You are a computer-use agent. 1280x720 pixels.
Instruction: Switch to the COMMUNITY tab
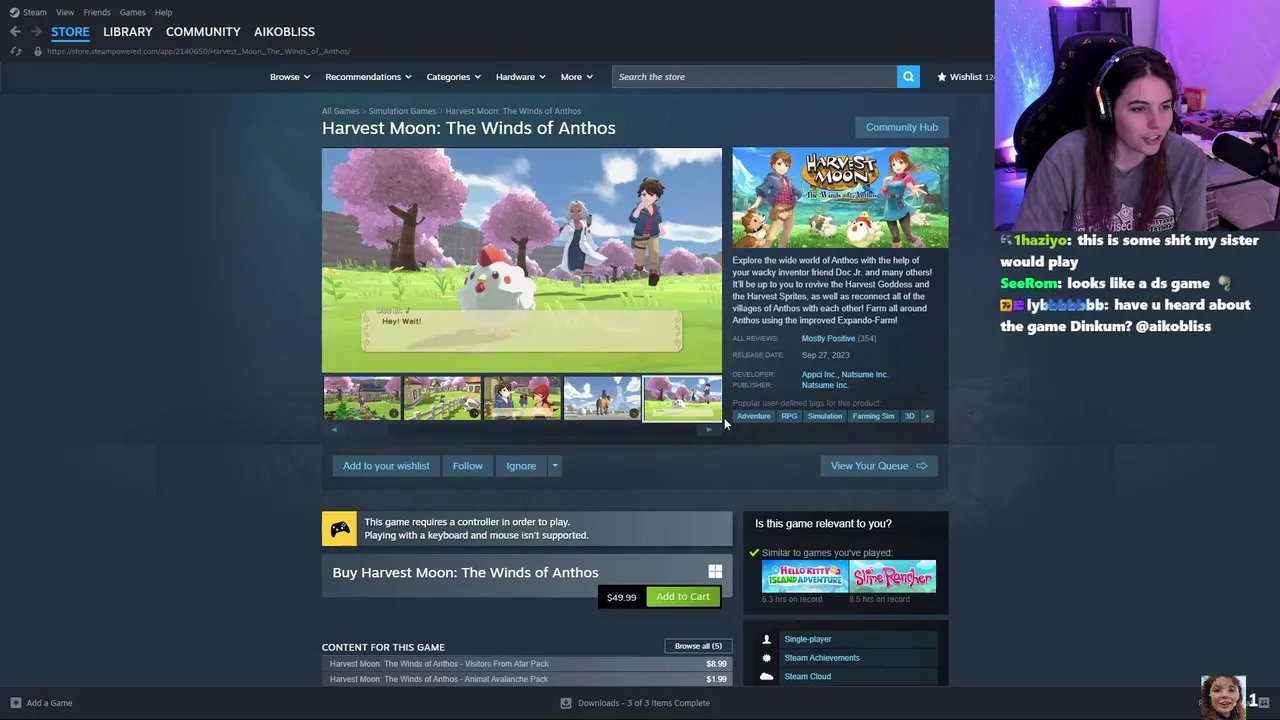point(203,32)
